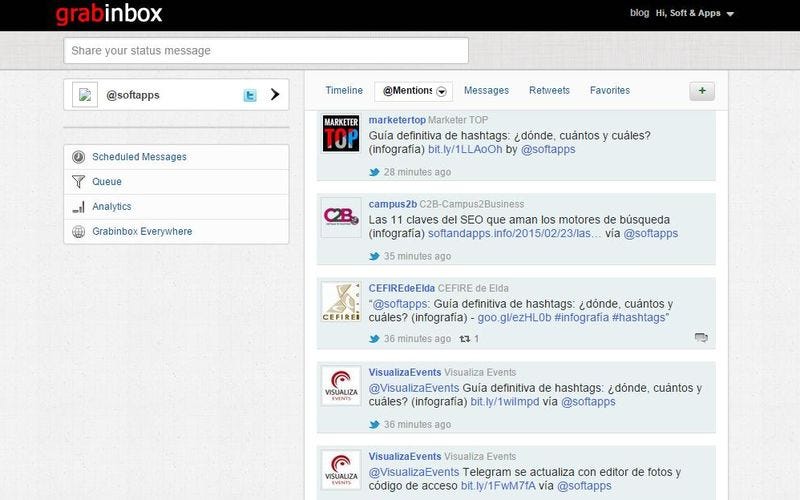Click VisualizaEvents avatar on Telegram tweet
This screenshot has height=500, width=800.
(341, 470)
